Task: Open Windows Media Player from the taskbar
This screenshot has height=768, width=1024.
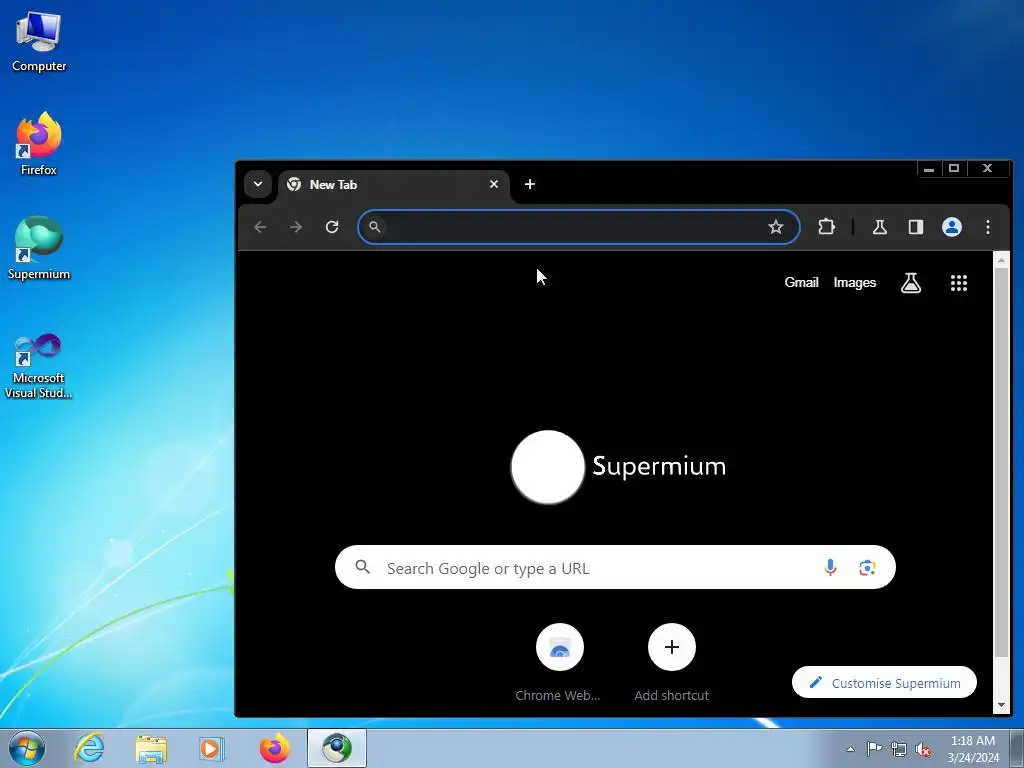Action: pos(212,748)
